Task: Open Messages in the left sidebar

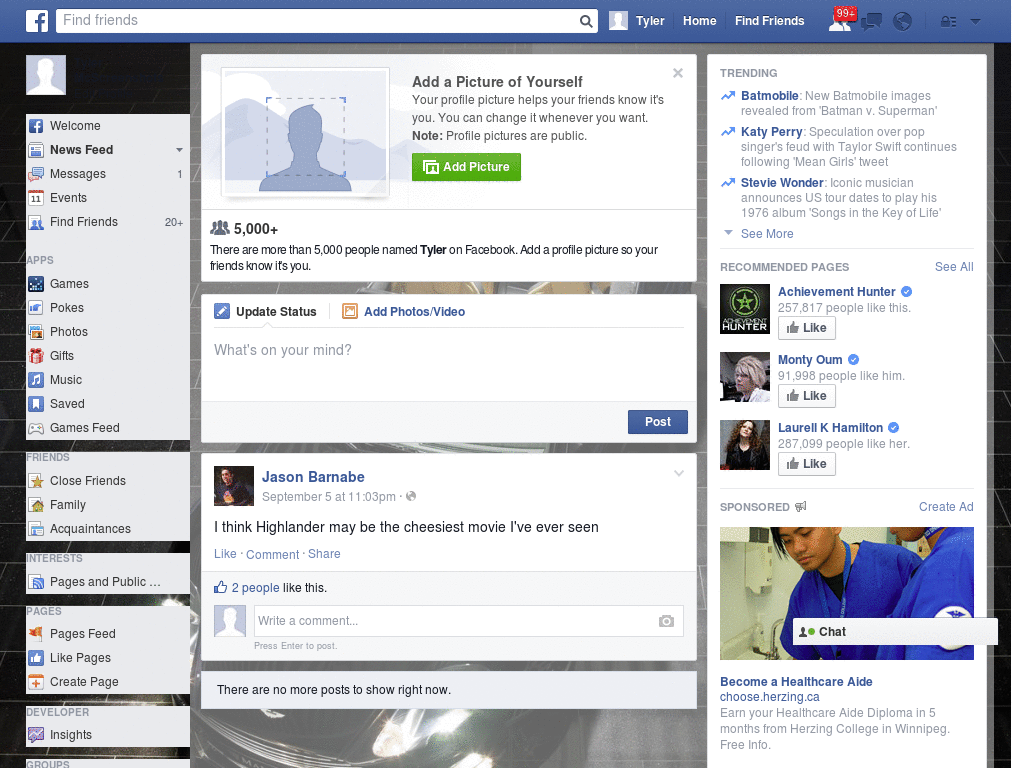Action: [x=108, y=174]
